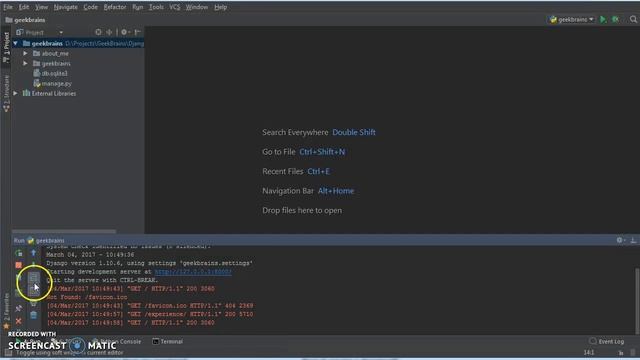Open the geekbrains run configuration dropdown
The image size is (640, 360).
click(571, 20)
